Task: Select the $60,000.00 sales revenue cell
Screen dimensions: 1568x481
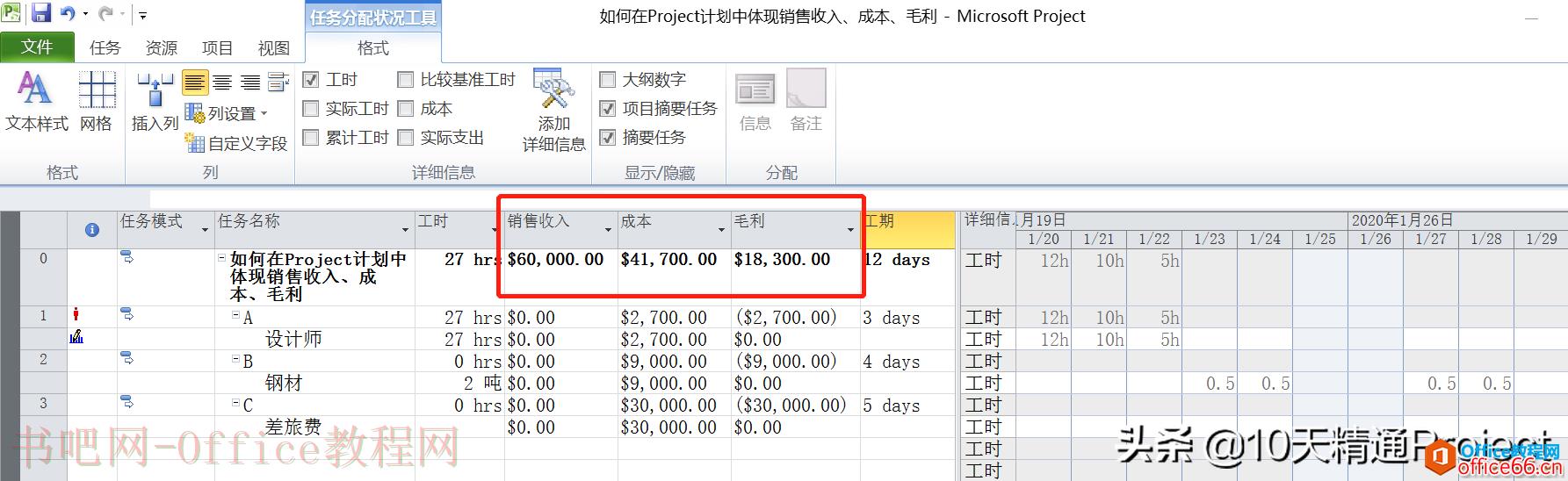Action: (x=561, y=276)
